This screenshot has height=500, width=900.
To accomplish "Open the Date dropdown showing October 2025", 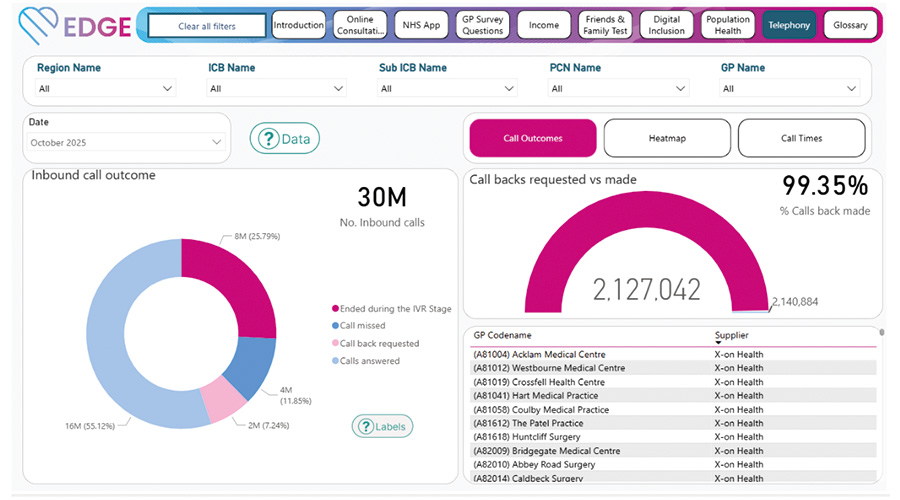I will pyautogui.click(x=216, y=143).
